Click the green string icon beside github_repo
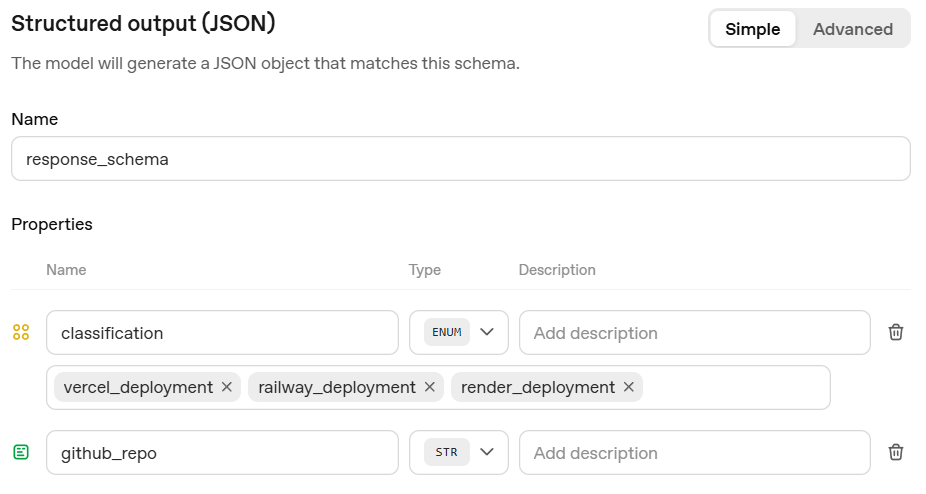Screen dimensions: 926x494 (x=21, y=453)
